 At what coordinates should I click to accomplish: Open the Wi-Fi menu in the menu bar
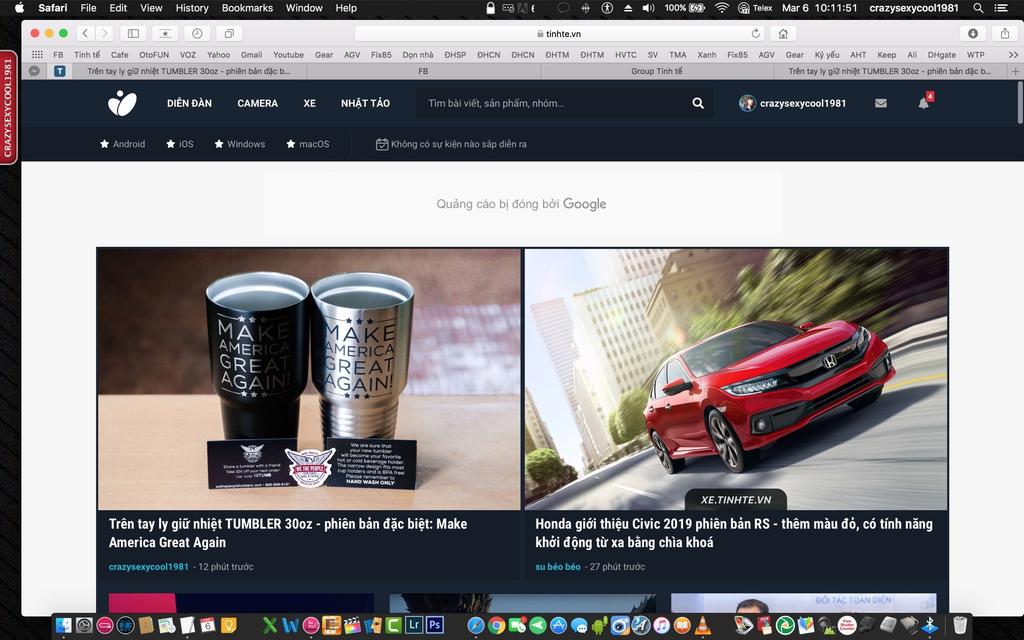click(722, 8)
